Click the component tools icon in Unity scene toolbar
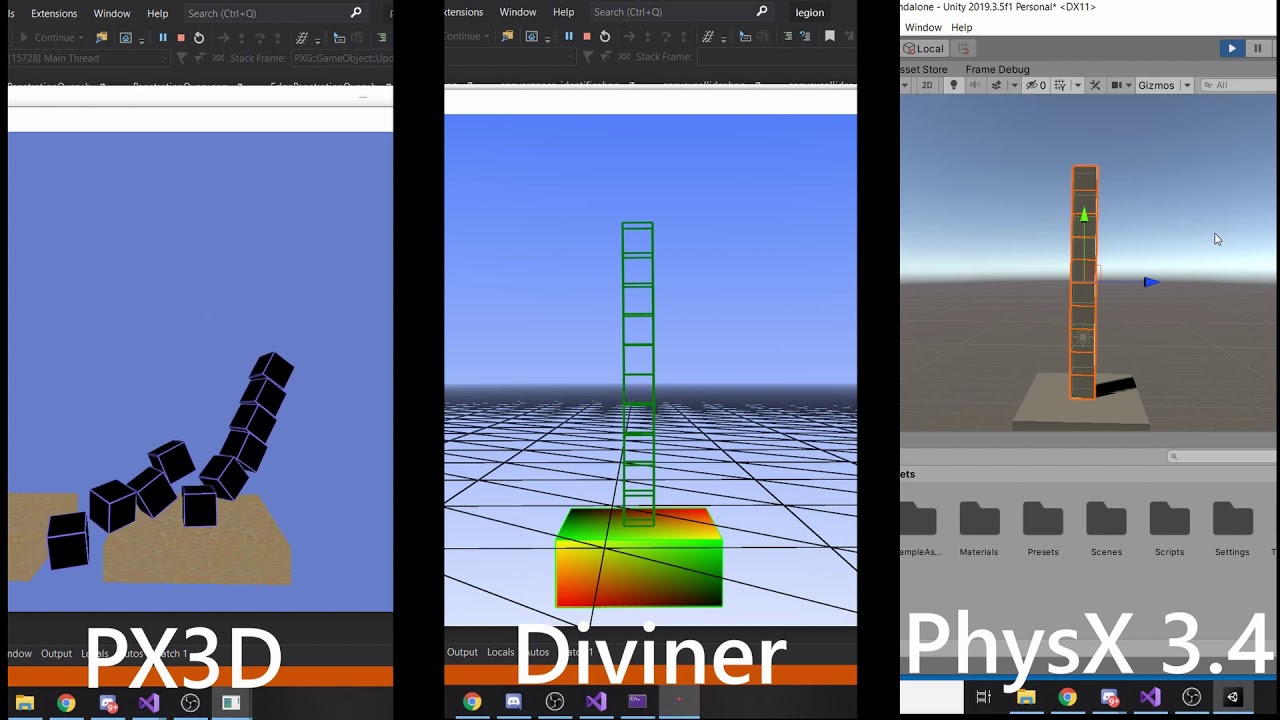Viewport: 1280px width, 720px height. tap(1095, 85)
